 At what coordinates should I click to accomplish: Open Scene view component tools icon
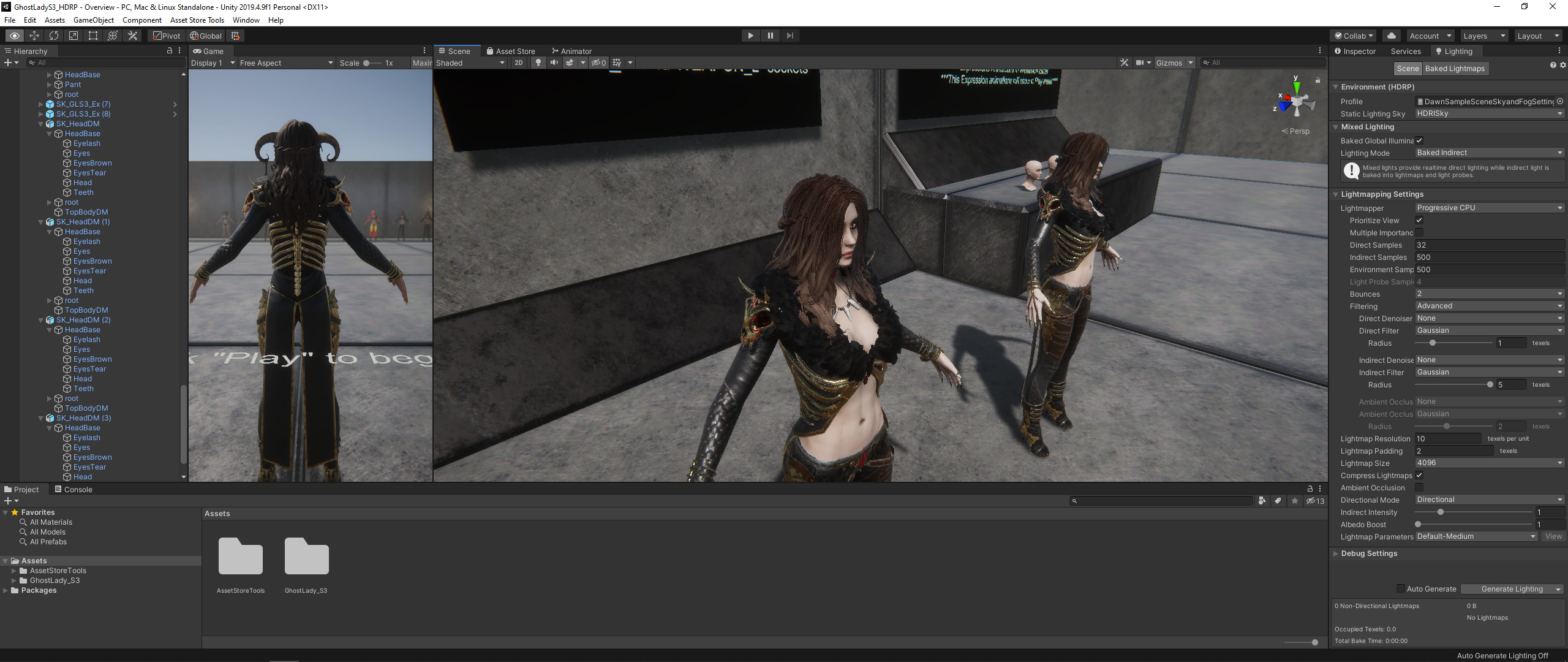1124,63
